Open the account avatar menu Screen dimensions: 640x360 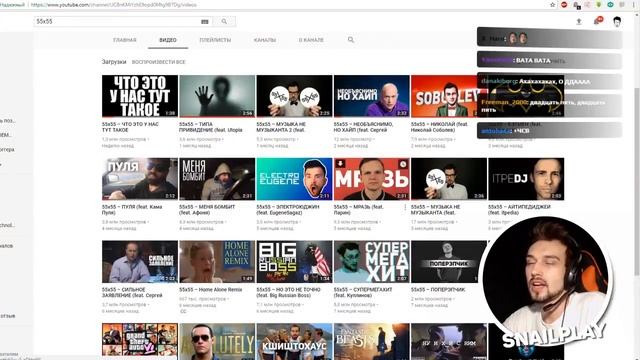pyautogui.click(x=617, y=22)
